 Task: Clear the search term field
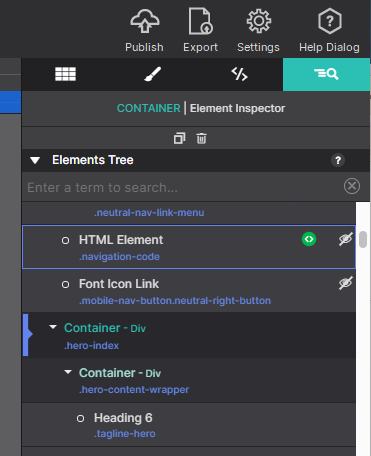[352, 186]
